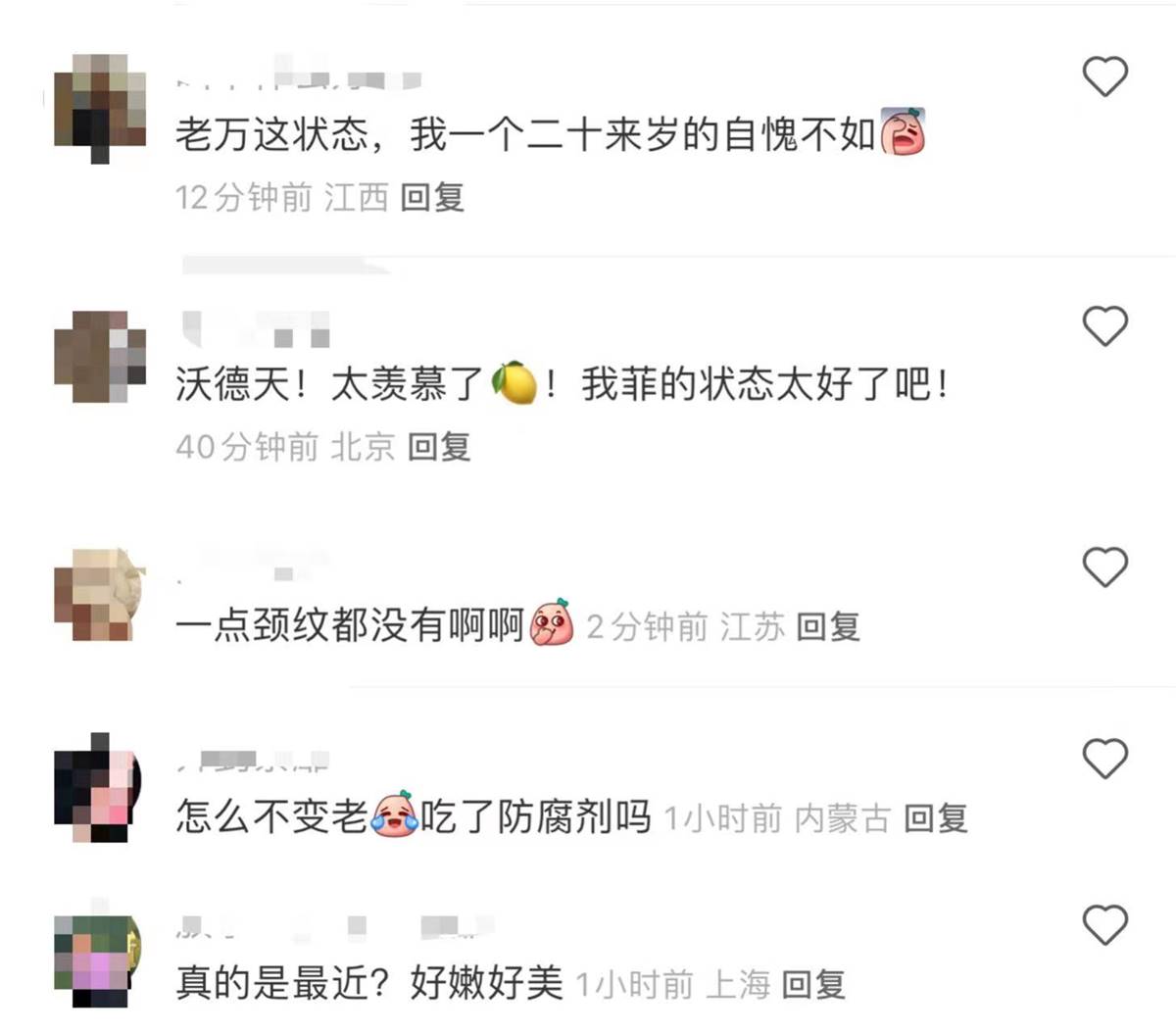Reply to the 内蒙古 commenter
This screenshot has width=1176, height=1034.
pos(936,817)
